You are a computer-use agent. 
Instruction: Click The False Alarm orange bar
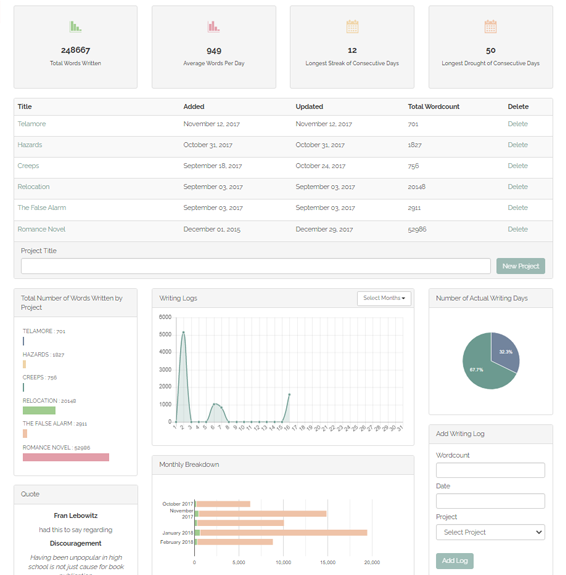(x=25, y=433)
